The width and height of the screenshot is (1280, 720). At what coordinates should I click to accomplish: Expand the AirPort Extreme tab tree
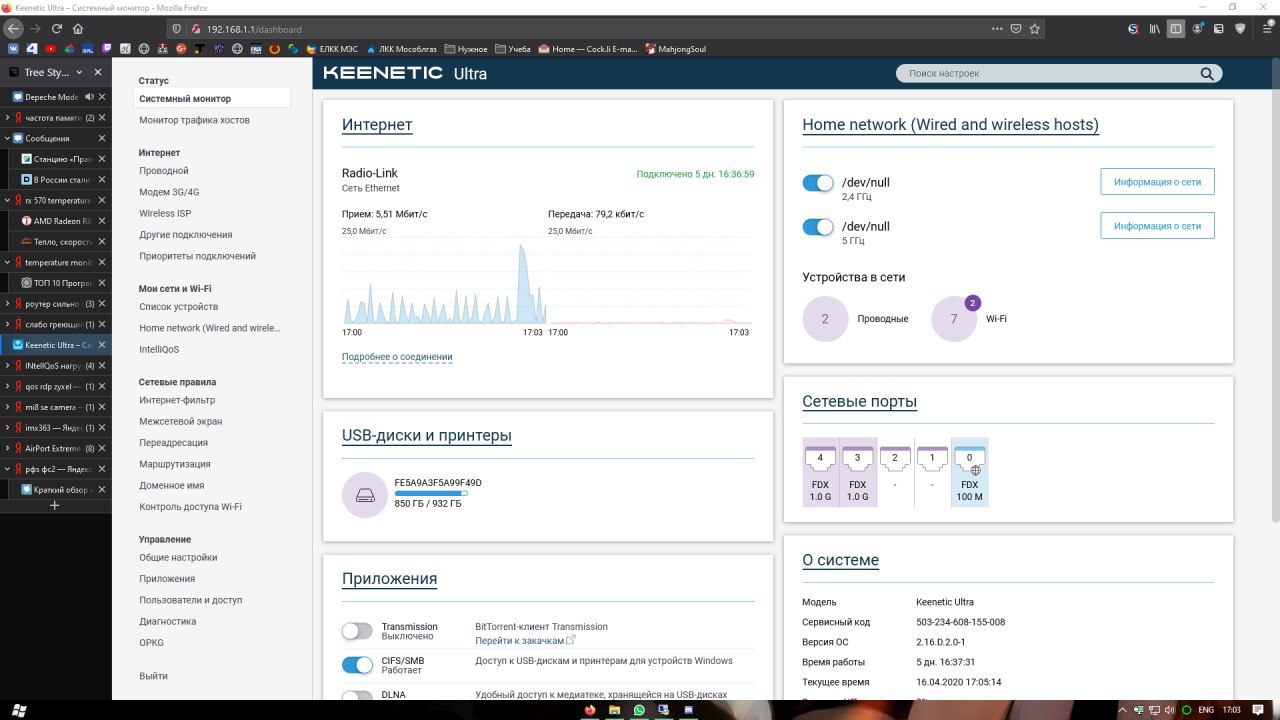click(7, 448)
